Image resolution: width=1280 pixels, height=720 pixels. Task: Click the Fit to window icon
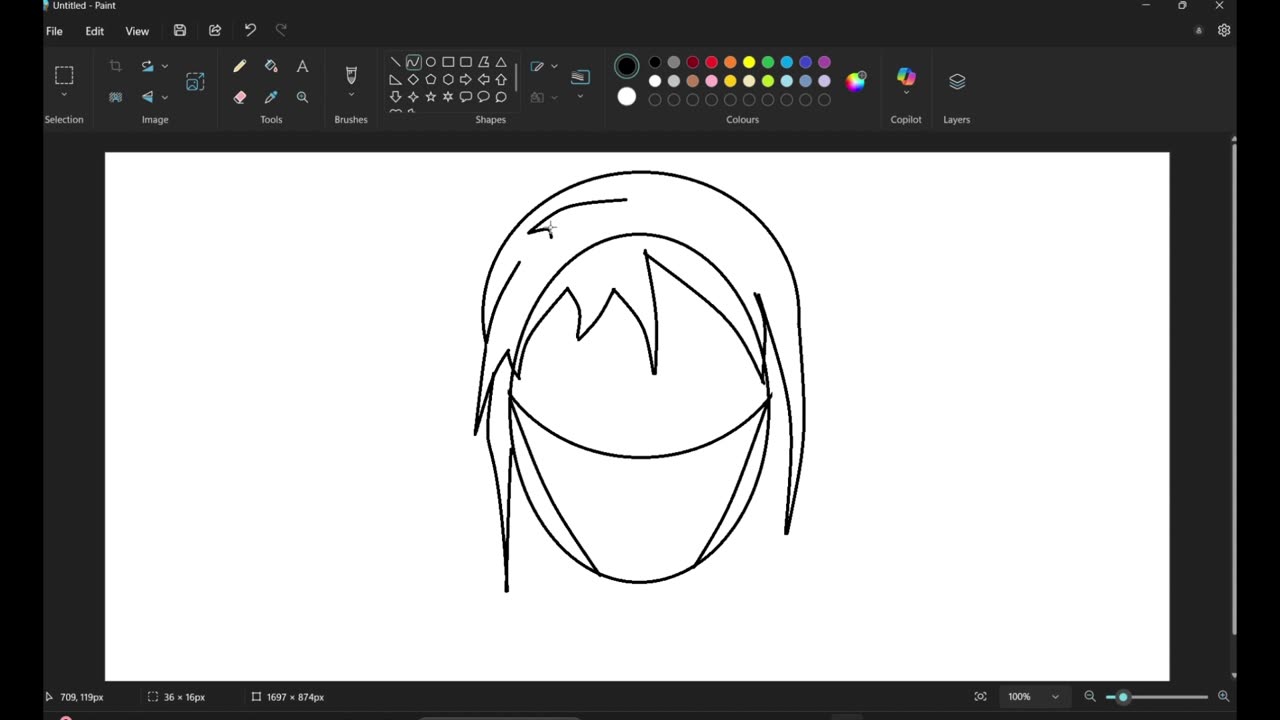pos(981,697)
